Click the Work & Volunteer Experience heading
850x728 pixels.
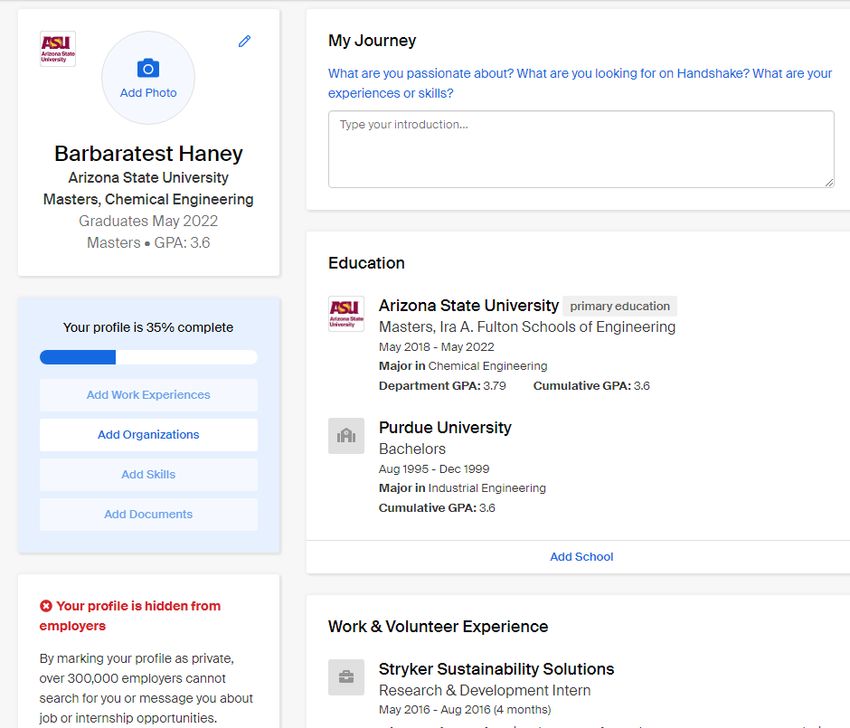click(438, 627)
